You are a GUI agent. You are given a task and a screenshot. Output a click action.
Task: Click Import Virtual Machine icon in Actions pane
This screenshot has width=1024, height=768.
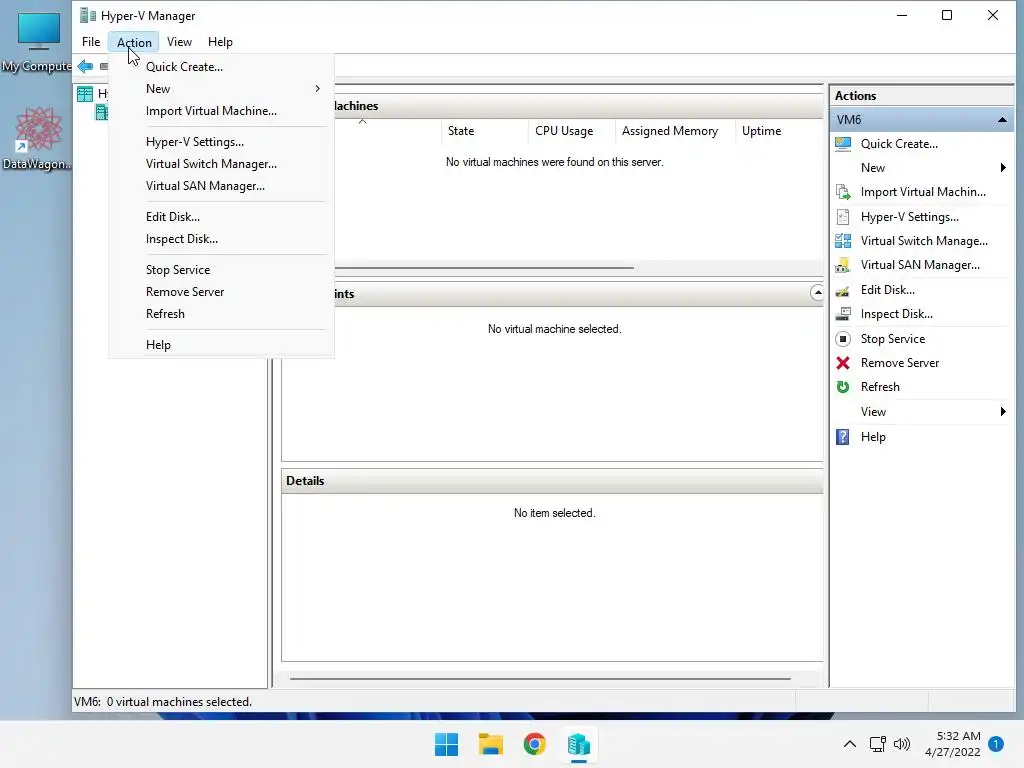pyautogui.click(x=843, y=192)
